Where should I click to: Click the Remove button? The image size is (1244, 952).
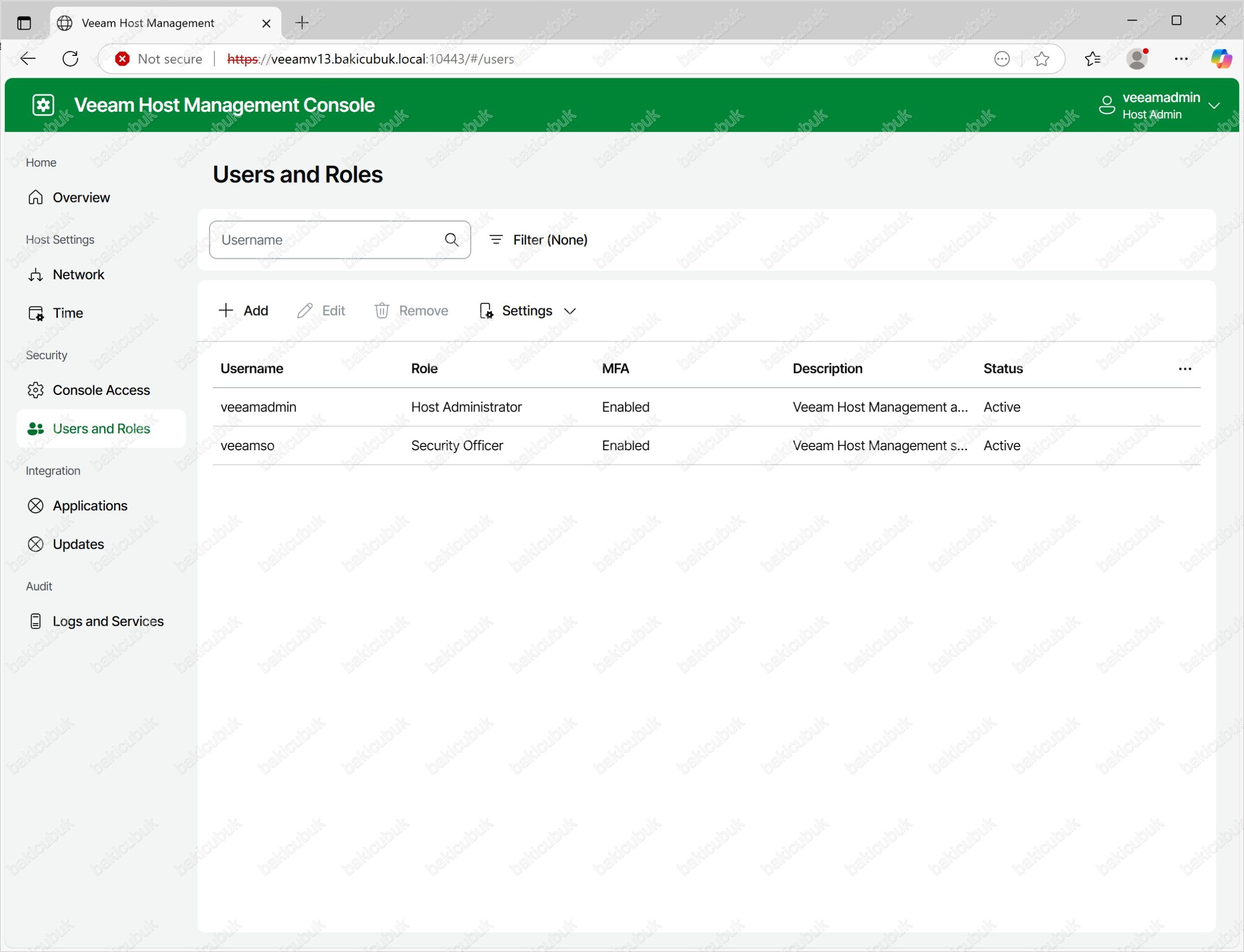click(x=411, y=310)
